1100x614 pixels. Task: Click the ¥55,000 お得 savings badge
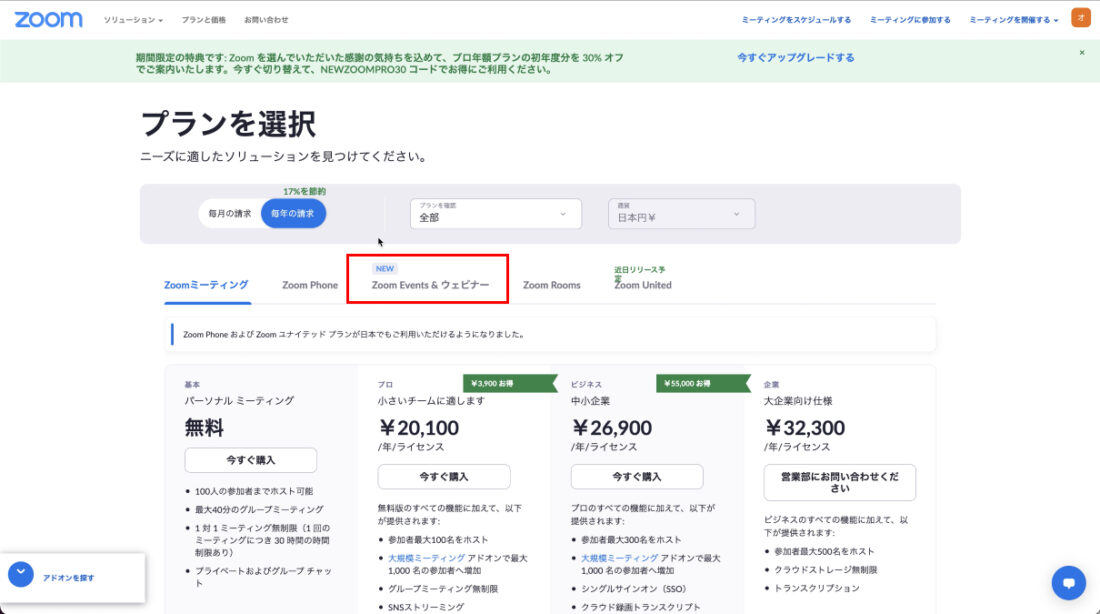pyautogui.click(x=703, y=384)
